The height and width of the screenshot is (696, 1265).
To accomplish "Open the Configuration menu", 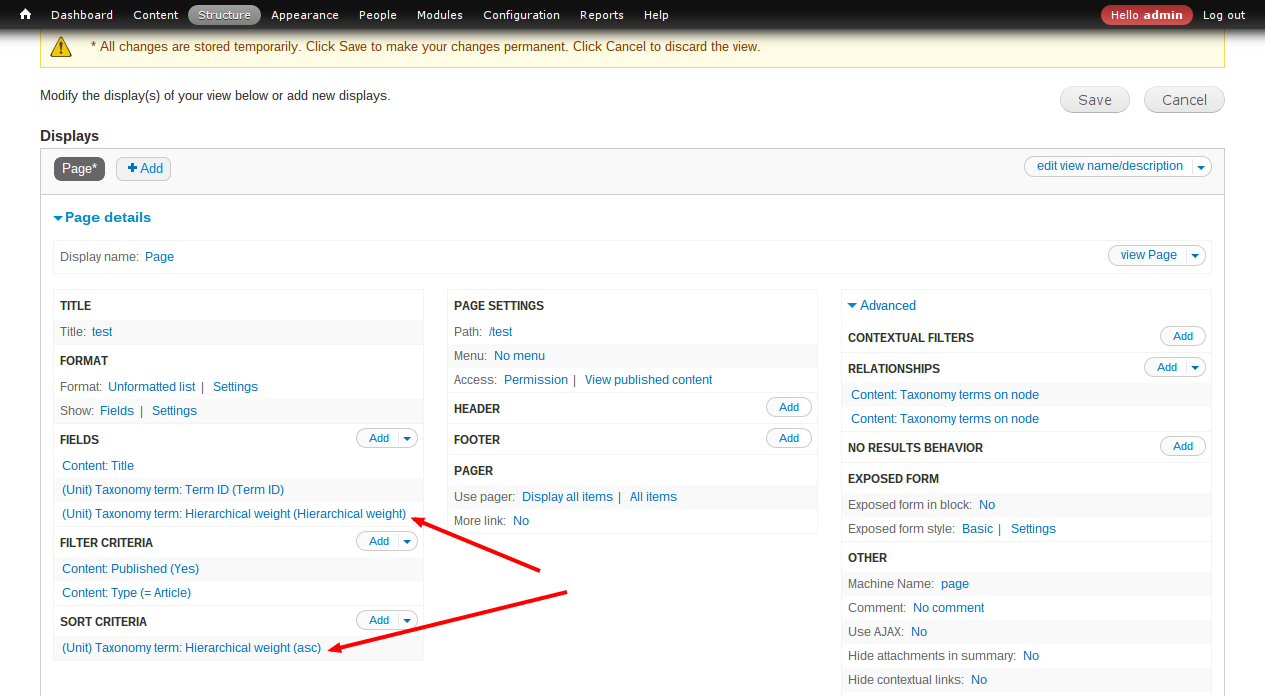I will 521,15.
